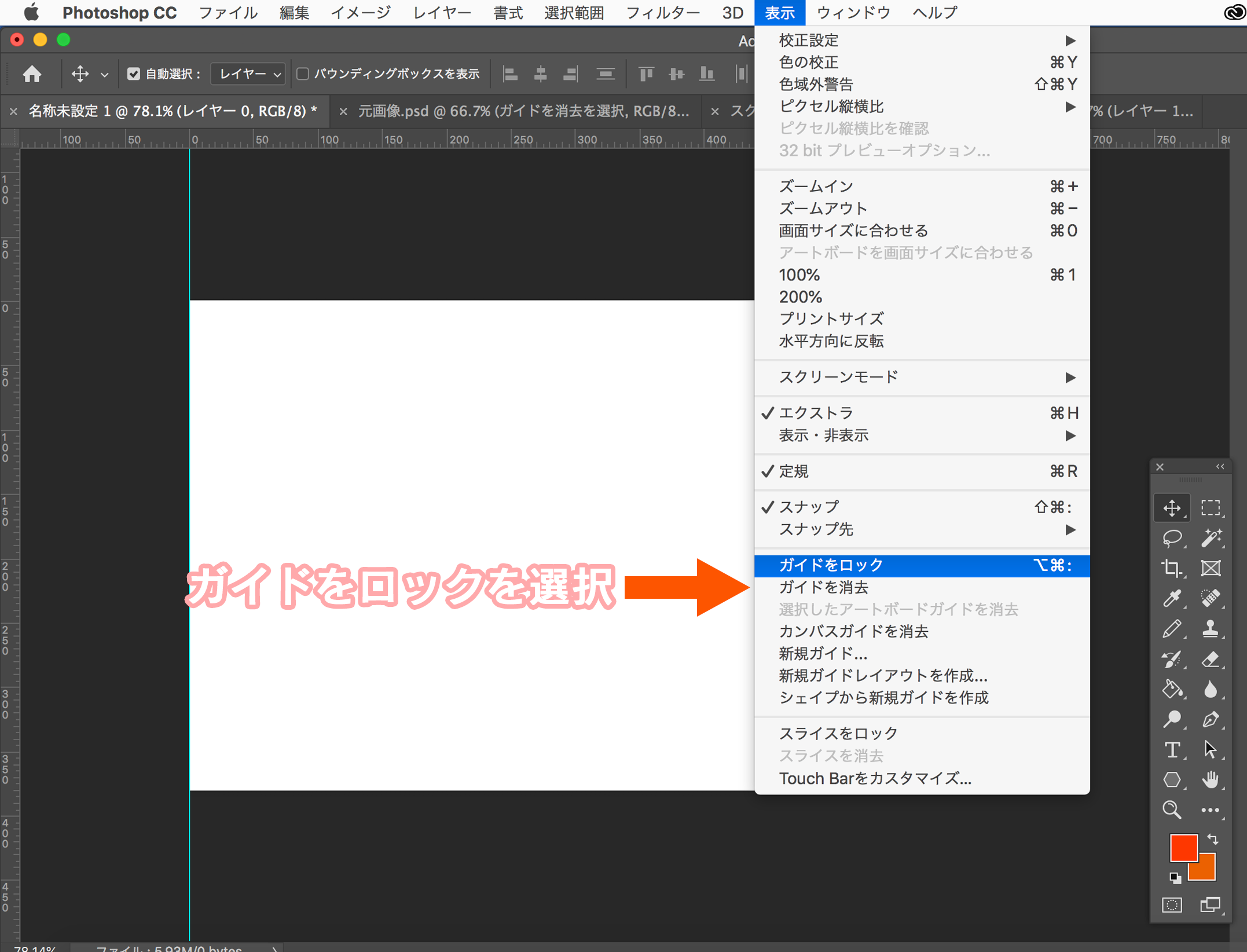
Task: Switch to 元画像.psd document tab
Action: (523, 111)
